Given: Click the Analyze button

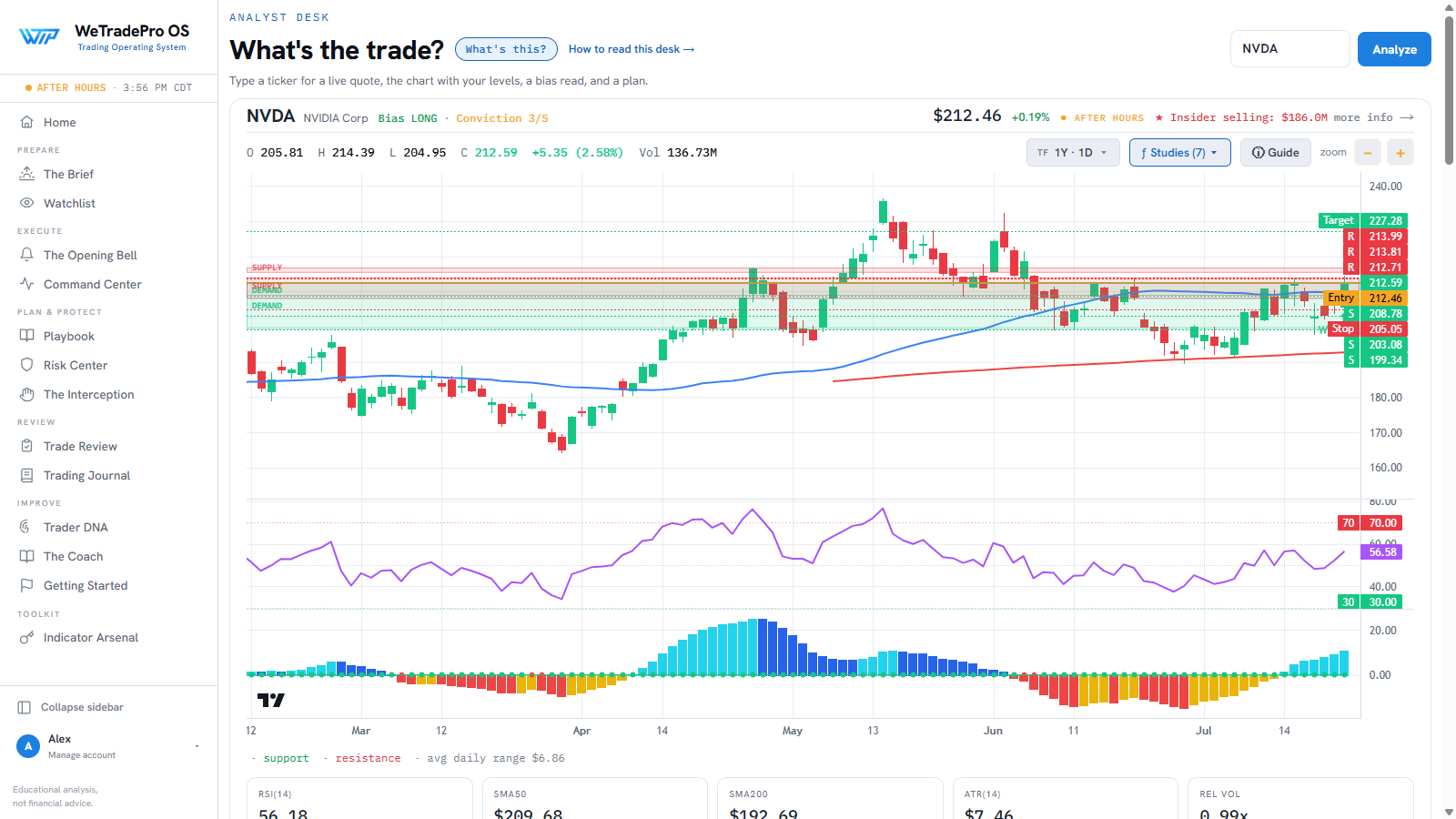Looking at the screenshot, I should 1394,49.
